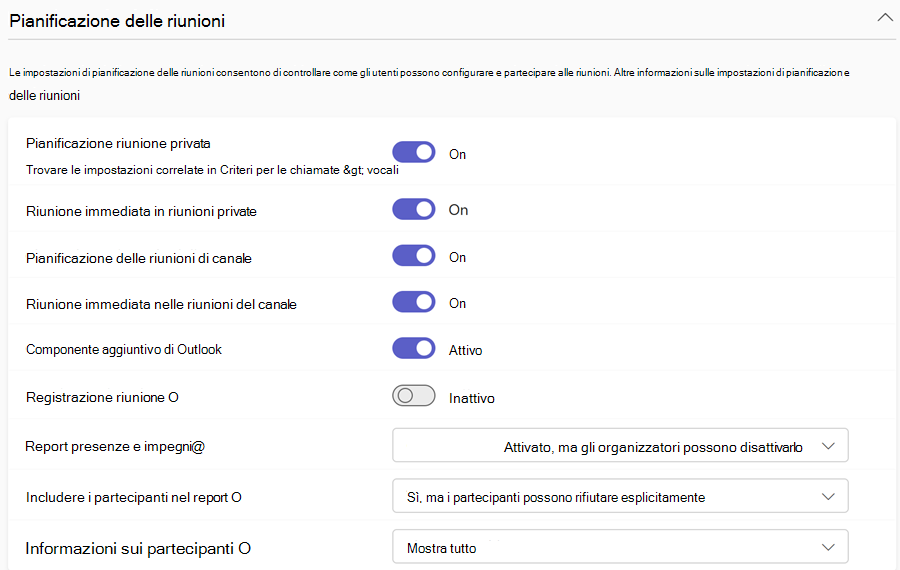Switch off Componente aggiuntivo di Outlook

(x=414, y=348)
